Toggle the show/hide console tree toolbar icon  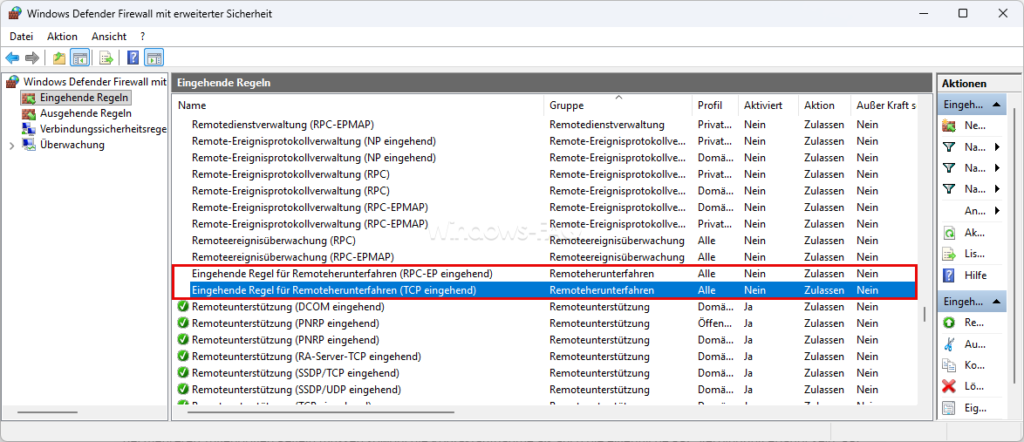80,58
